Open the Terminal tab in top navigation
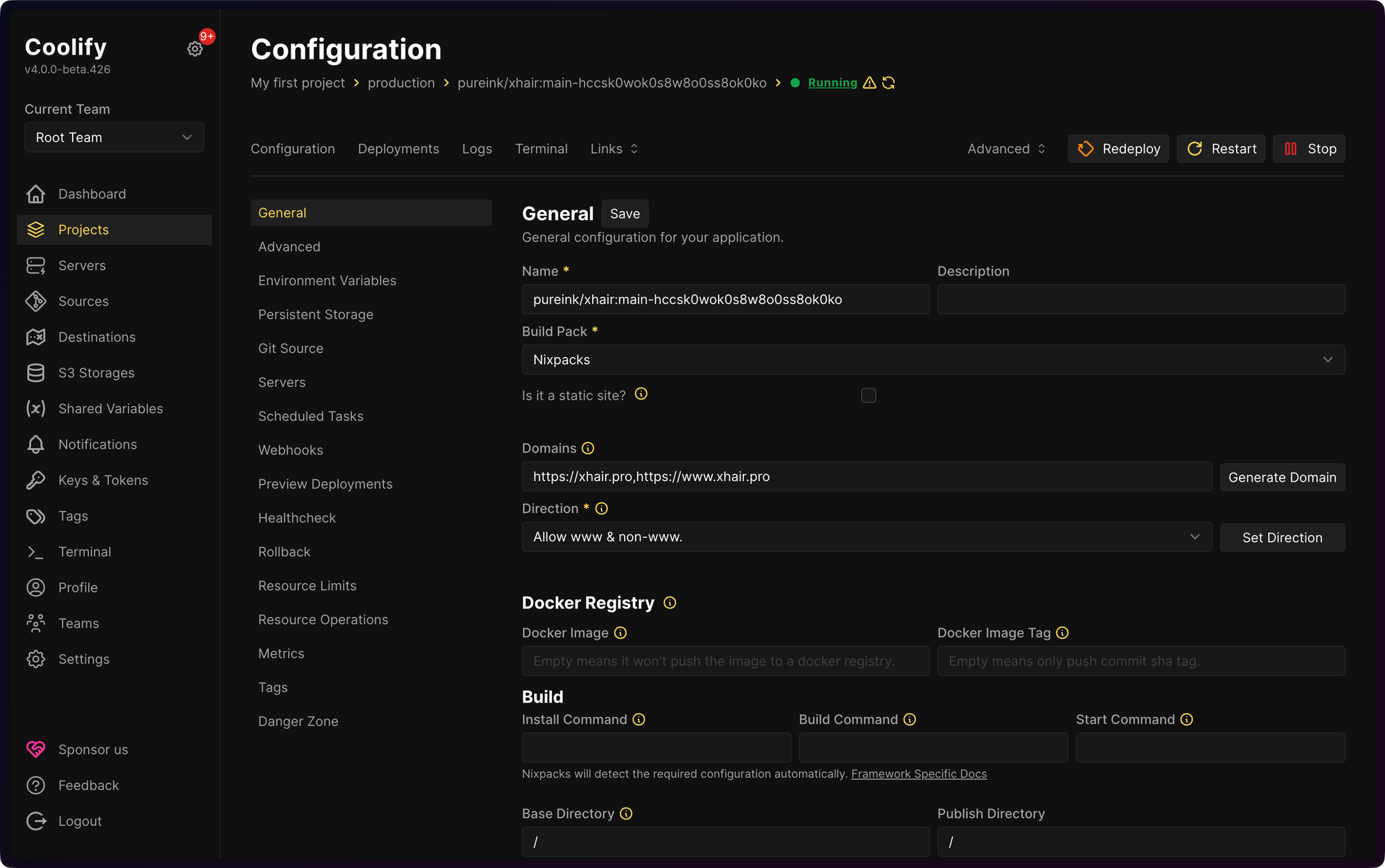Image resolution: width=1385 pixels, height=868 pixels. coord(542,149)
